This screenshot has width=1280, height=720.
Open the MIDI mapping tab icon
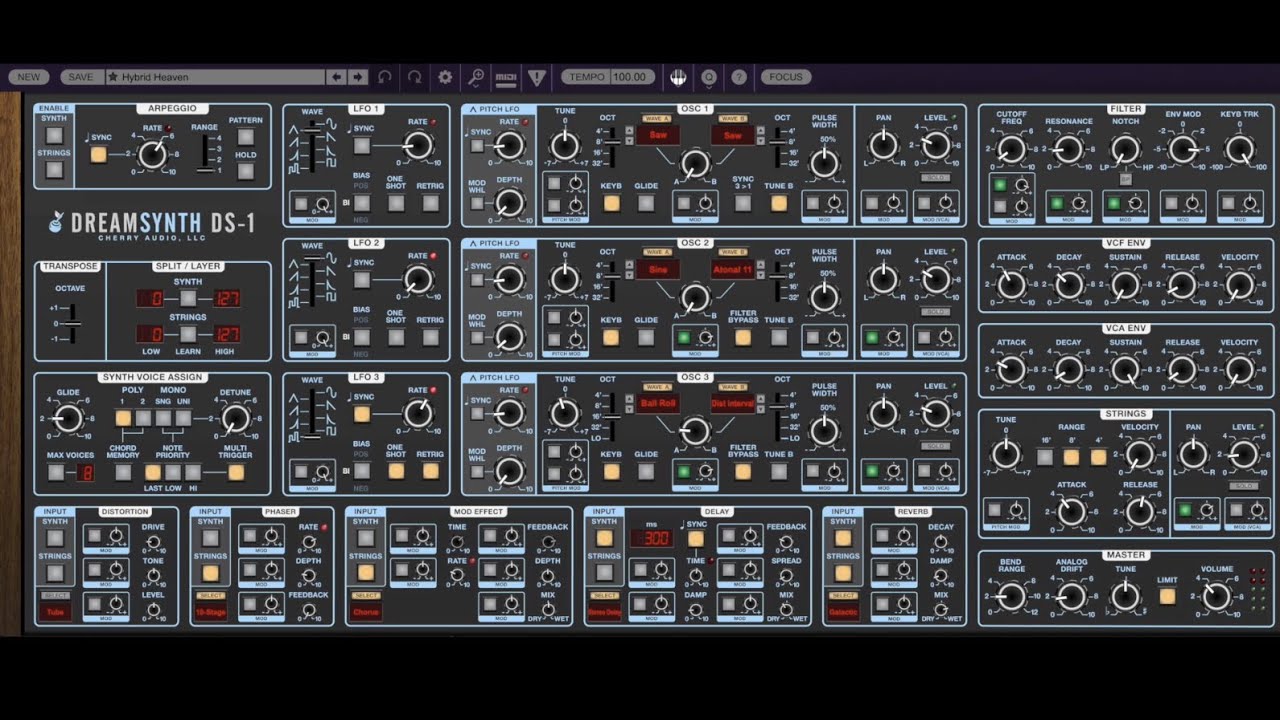click(x=506, y=77)
